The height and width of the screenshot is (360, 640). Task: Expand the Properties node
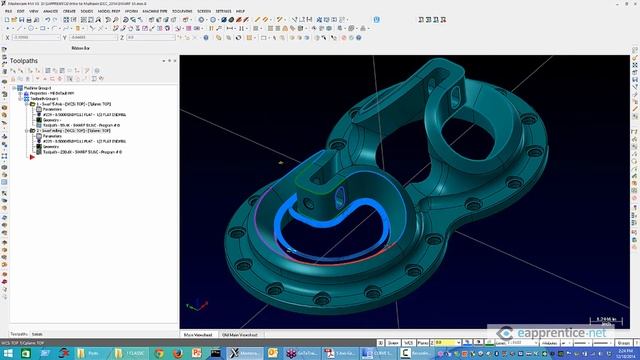coord(20,93)
